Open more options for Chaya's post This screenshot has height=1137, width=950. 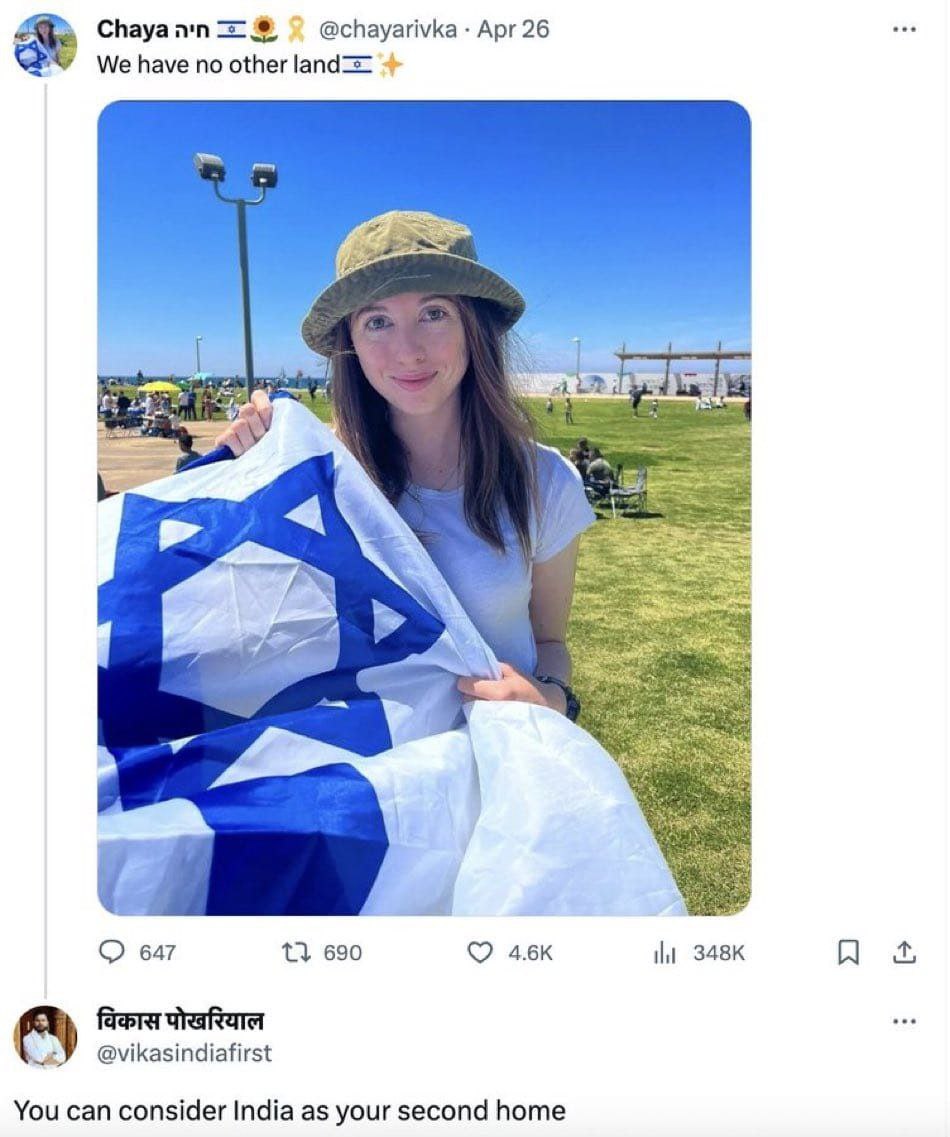tap(904, 30)
